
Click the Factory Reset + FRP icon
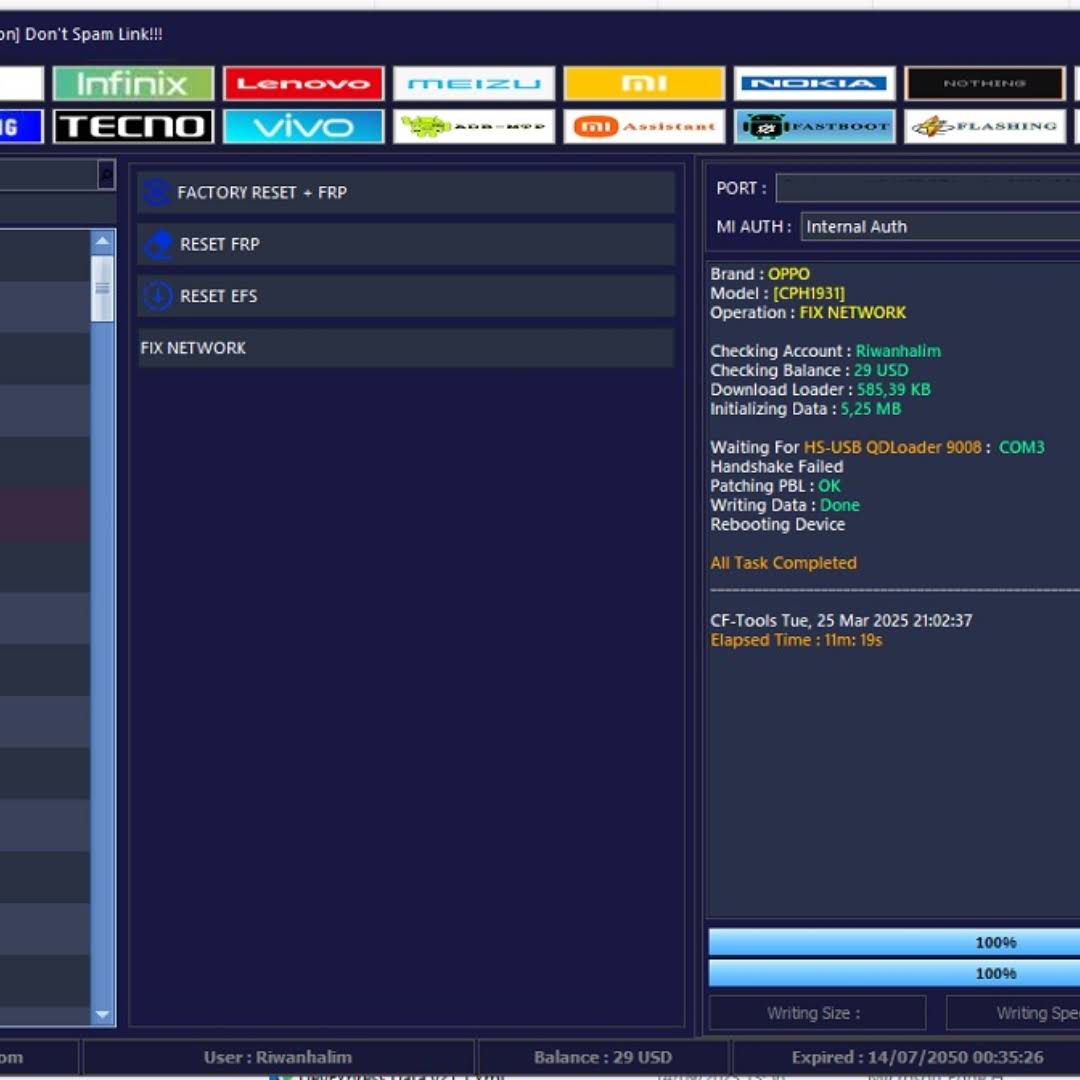pyautogui.click(x=157, y=193)
